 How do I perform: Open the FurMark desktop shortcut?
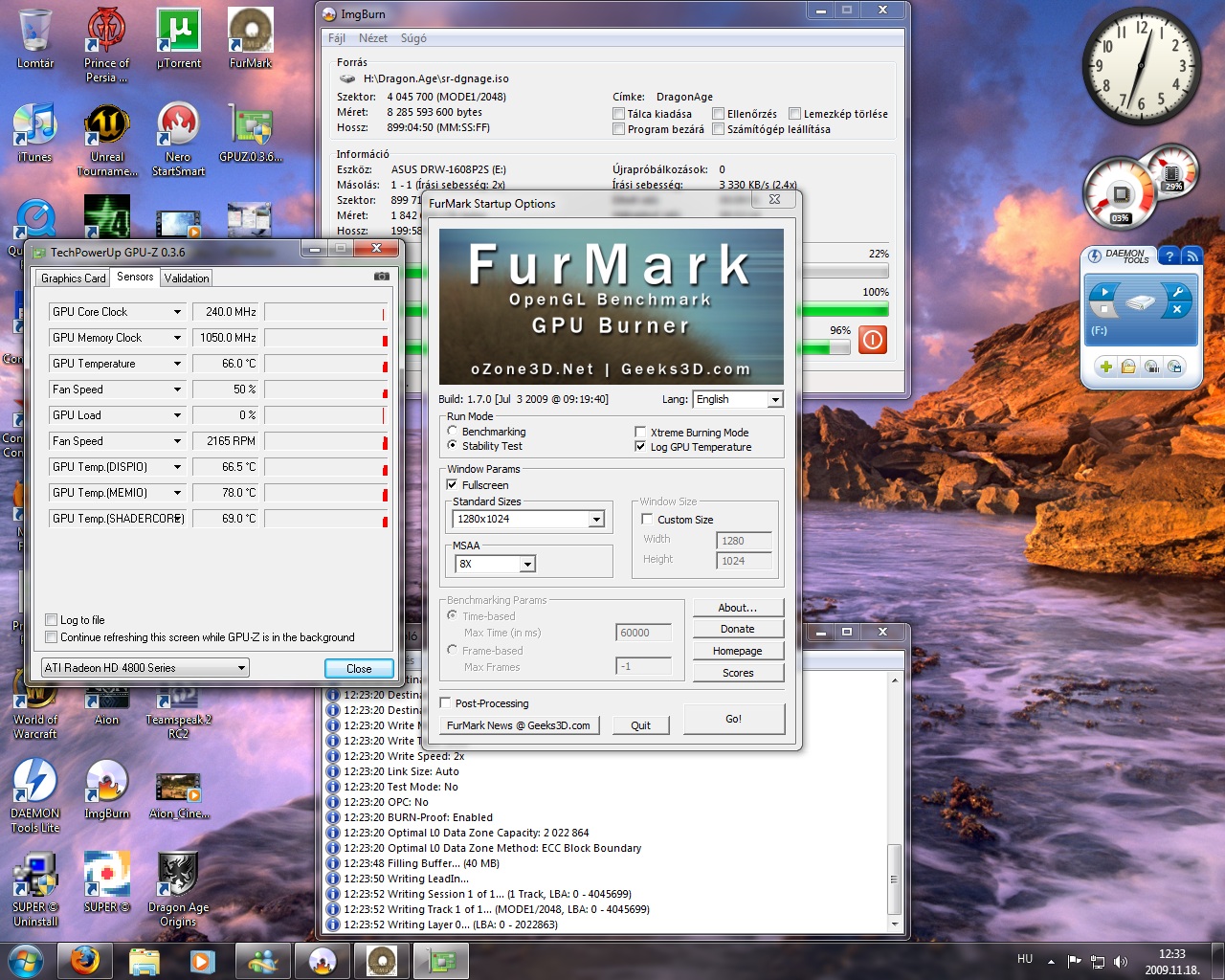click(x=251, y=38)
